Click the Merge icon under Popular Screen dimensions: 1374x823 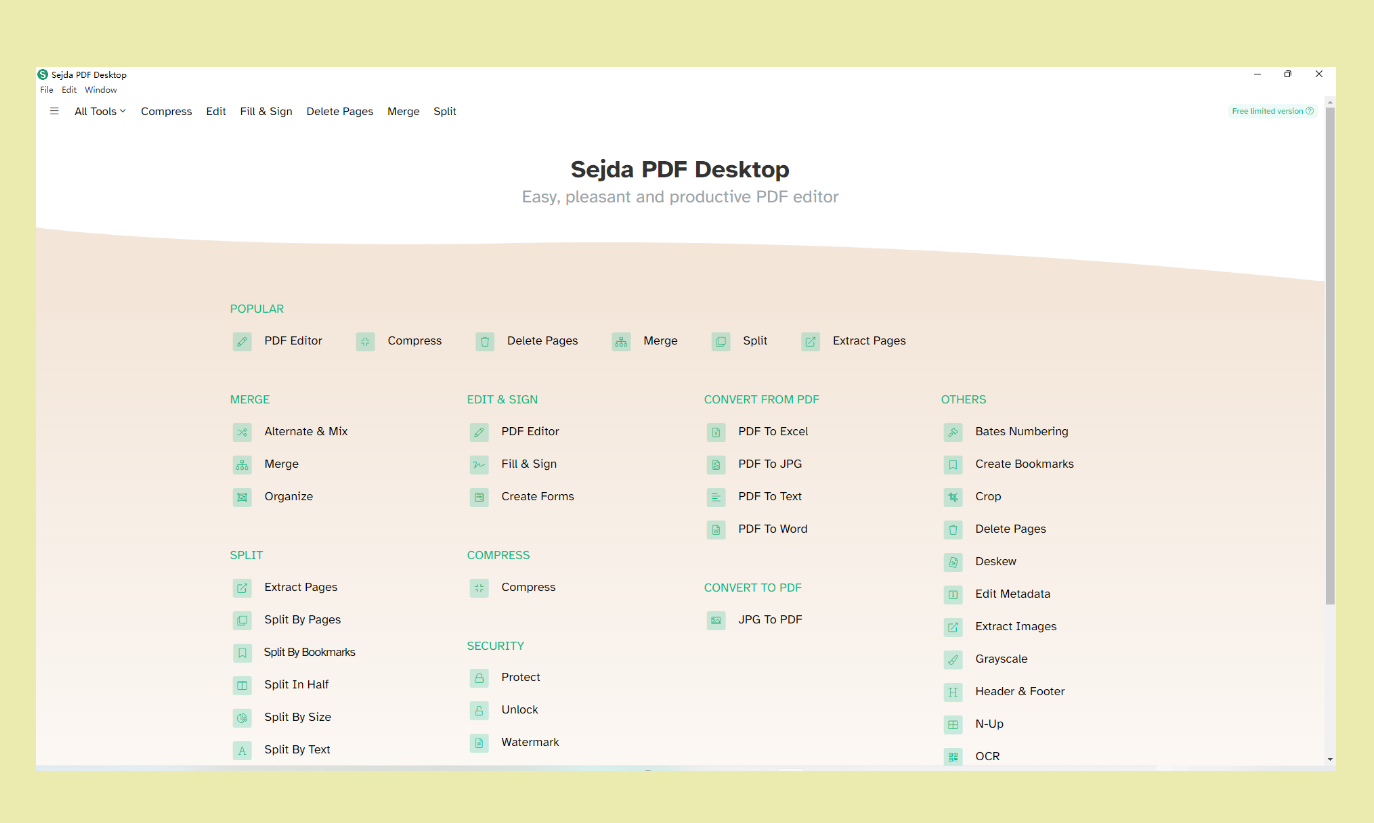[x=621, y=342]
